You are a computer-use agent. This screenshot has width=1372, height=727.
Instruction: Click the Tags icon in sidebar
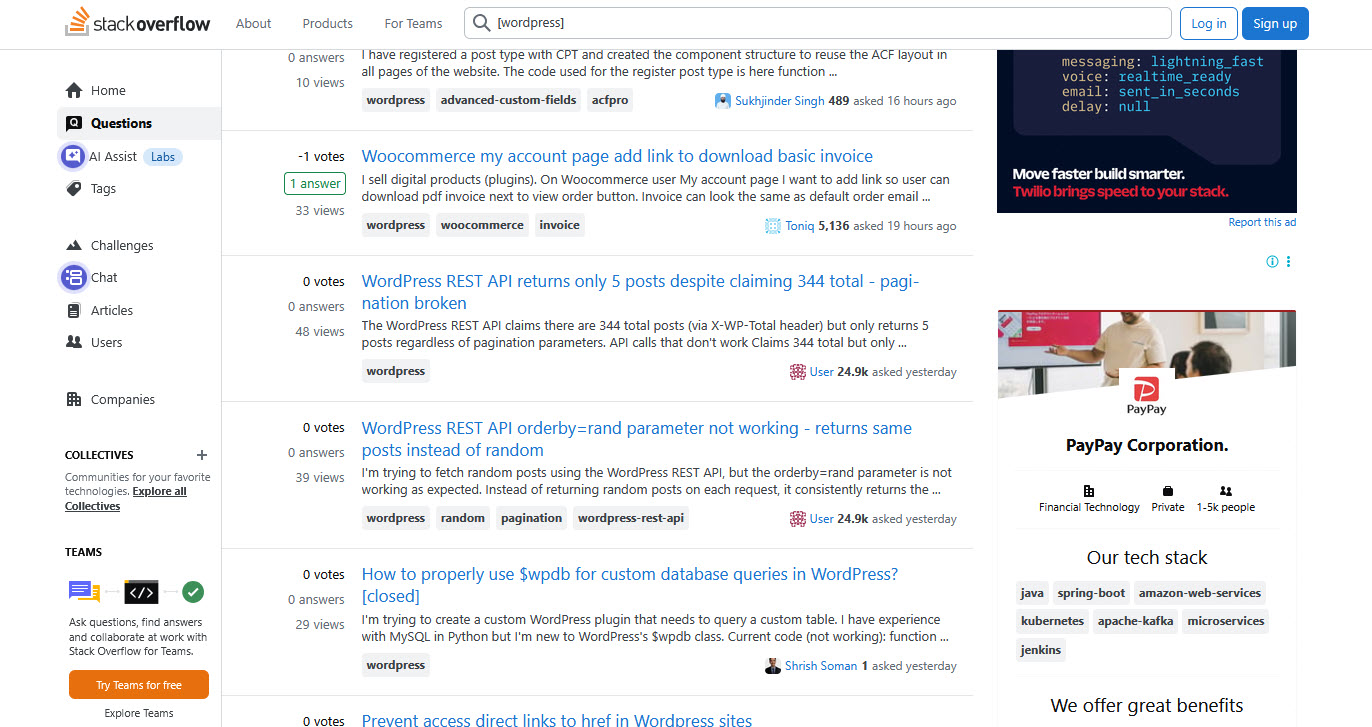tap(74, 188)
